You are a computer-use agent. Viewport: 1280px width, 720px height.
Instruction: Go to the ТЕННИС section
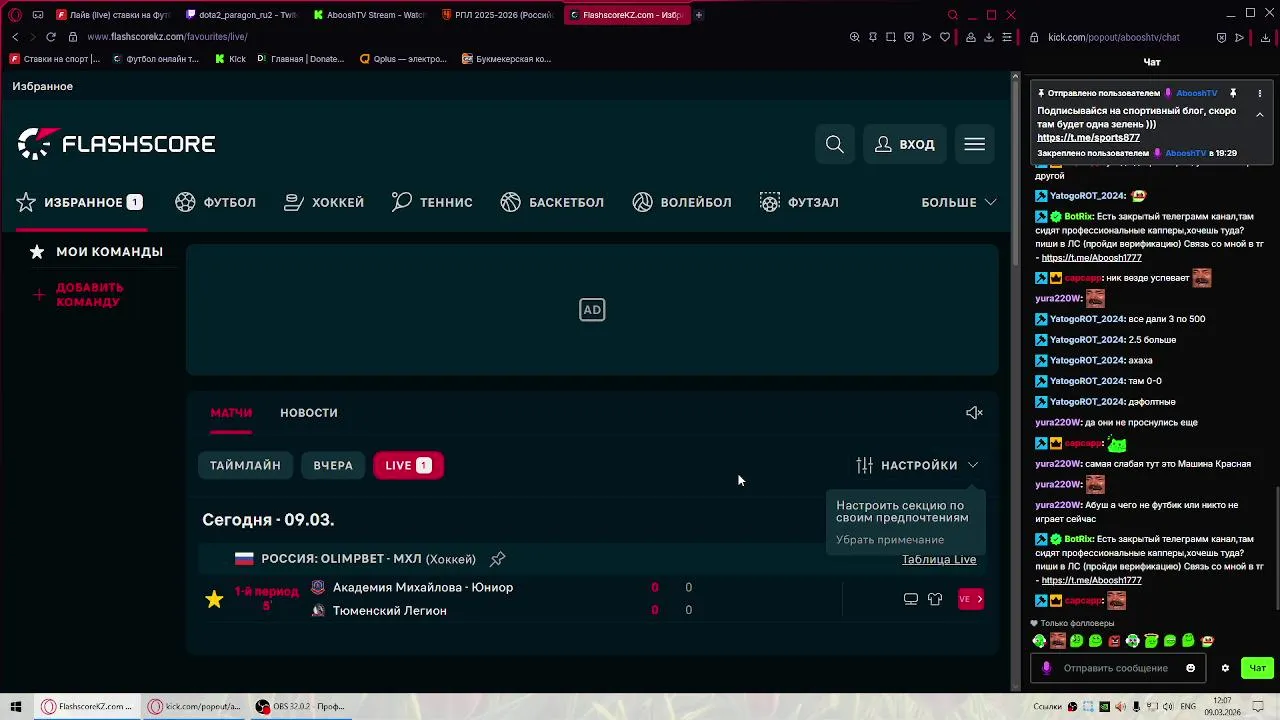coord(432,202)
